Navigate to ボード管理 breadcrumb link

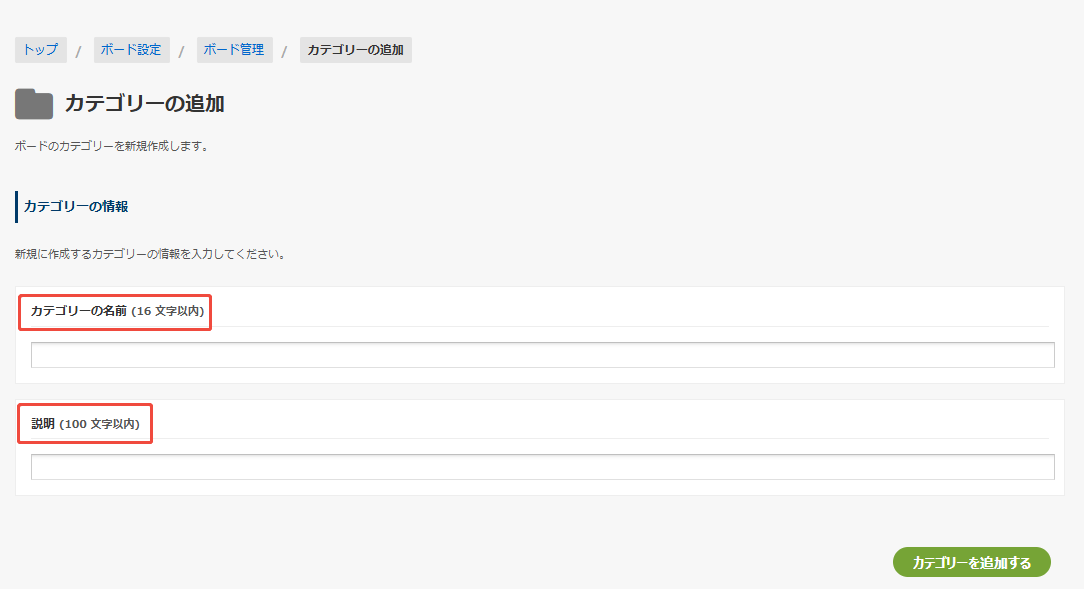(234, 50)
